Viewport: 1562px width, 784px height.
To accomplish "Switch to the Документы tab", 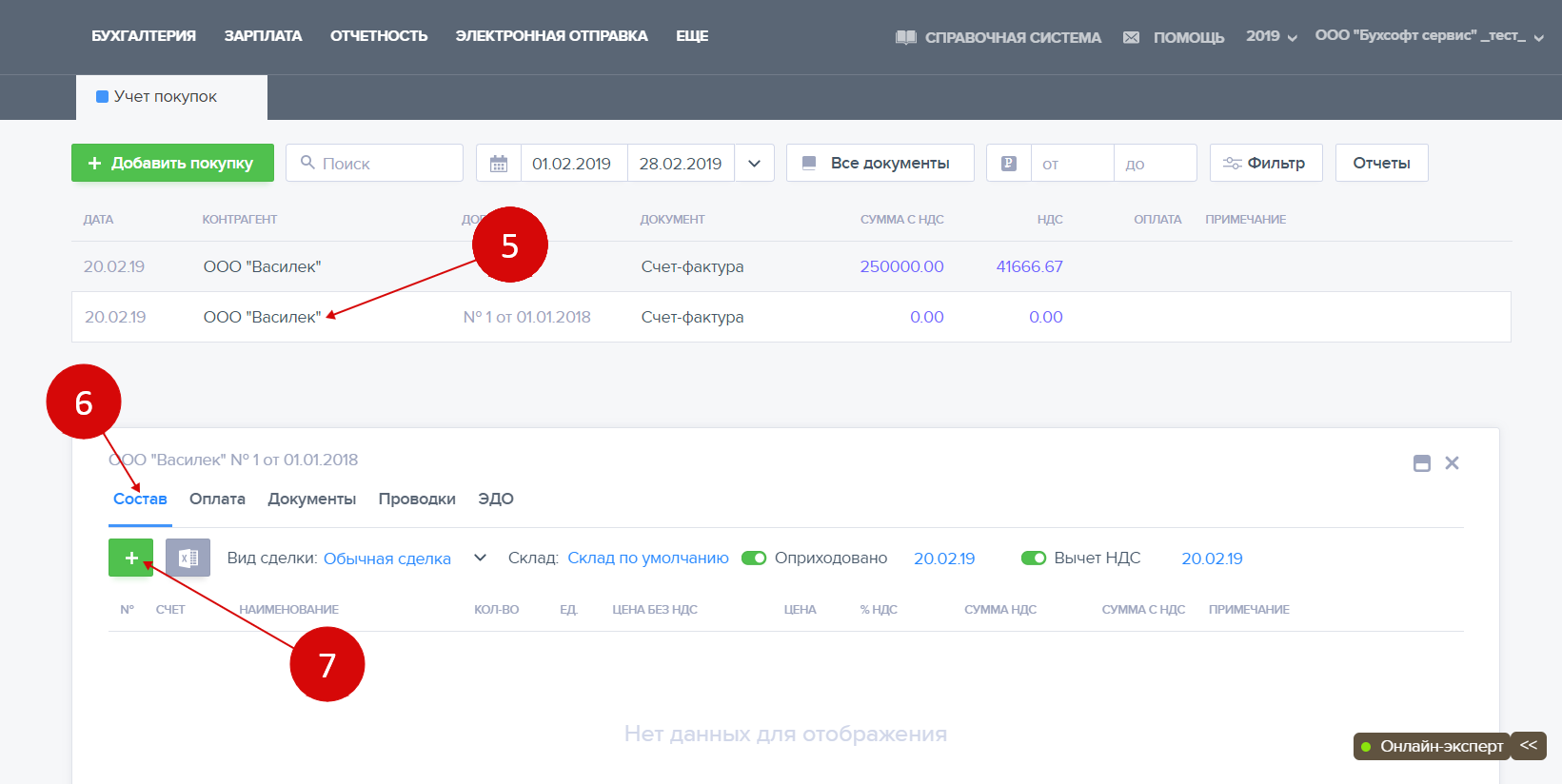I will 311,499.
